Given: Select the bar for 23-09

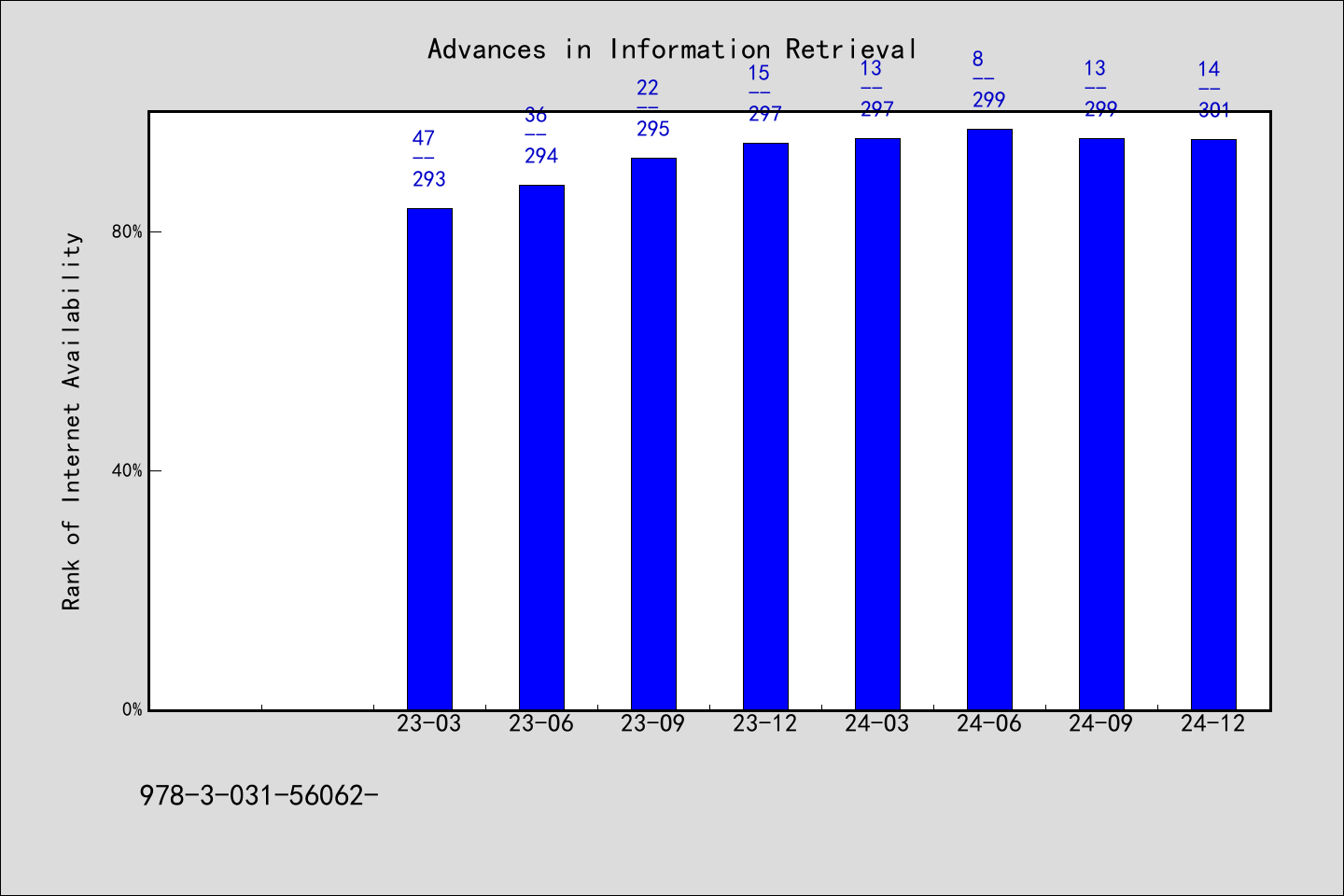Looking at the screenshot, I should coord(653,433).
